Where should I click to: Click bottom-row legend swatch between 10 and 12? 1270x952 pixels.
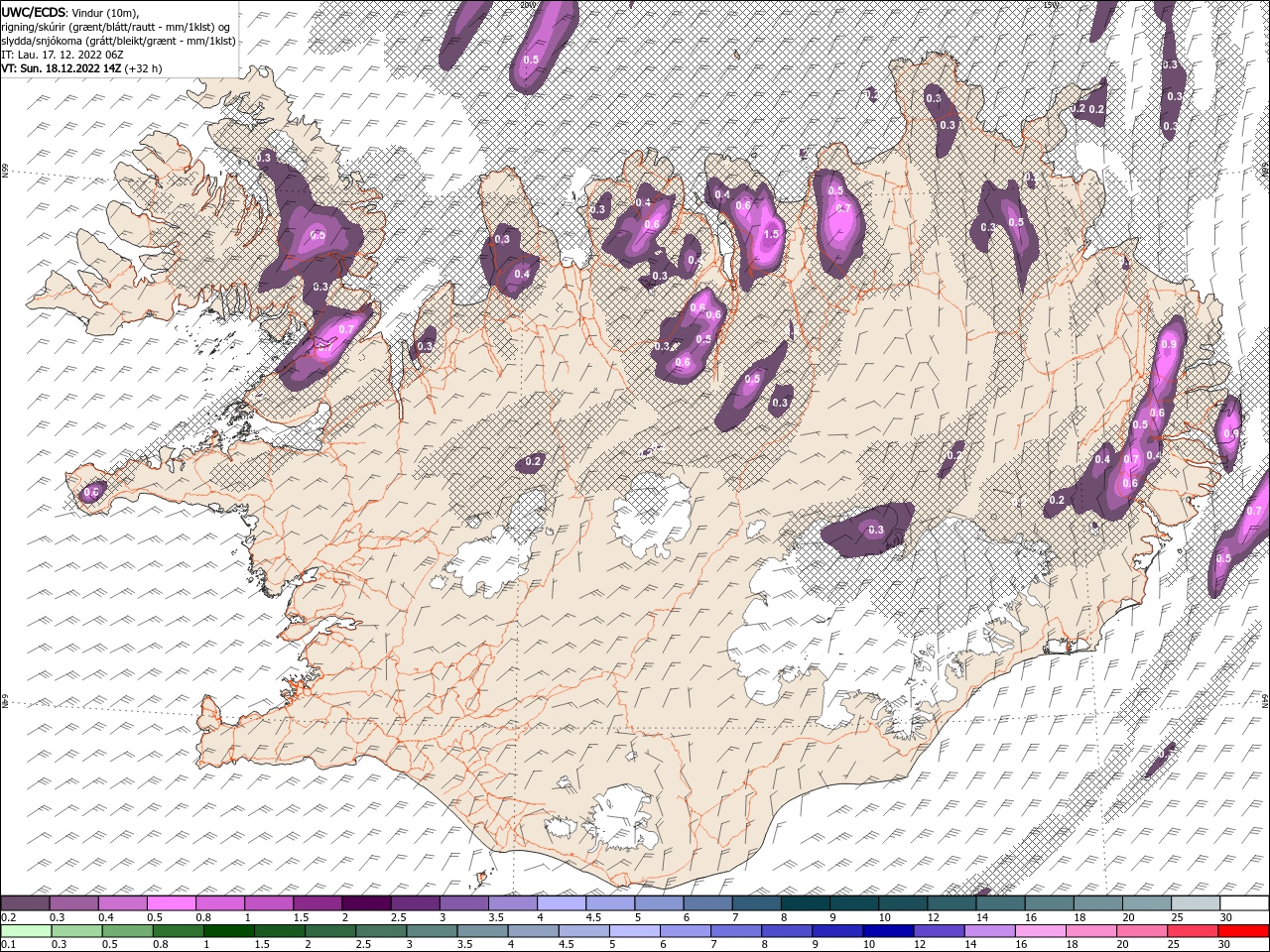click(888, 931)
